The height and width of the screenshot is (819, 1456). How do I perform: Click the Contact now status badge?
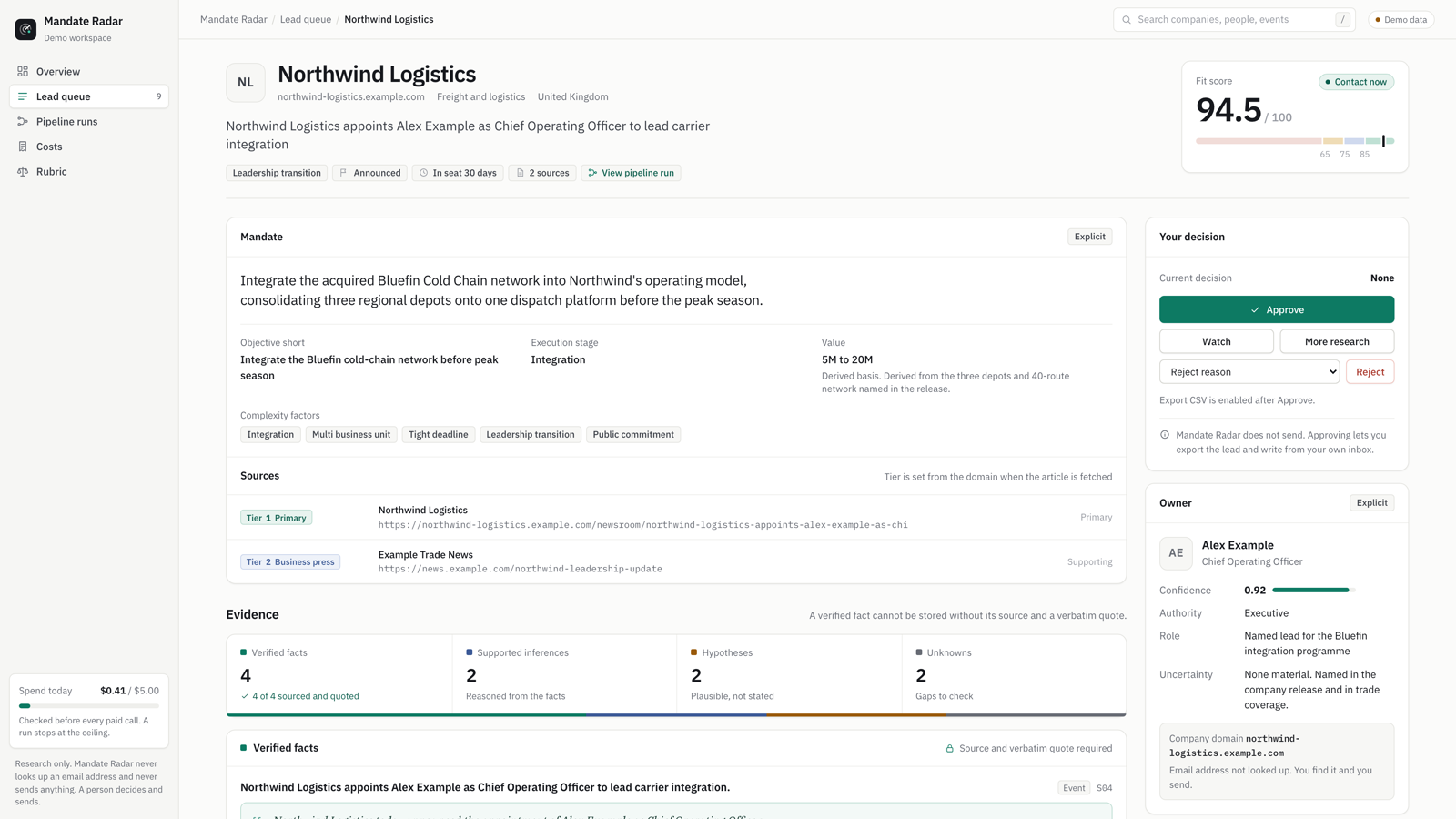click(x=1356, y=82)
